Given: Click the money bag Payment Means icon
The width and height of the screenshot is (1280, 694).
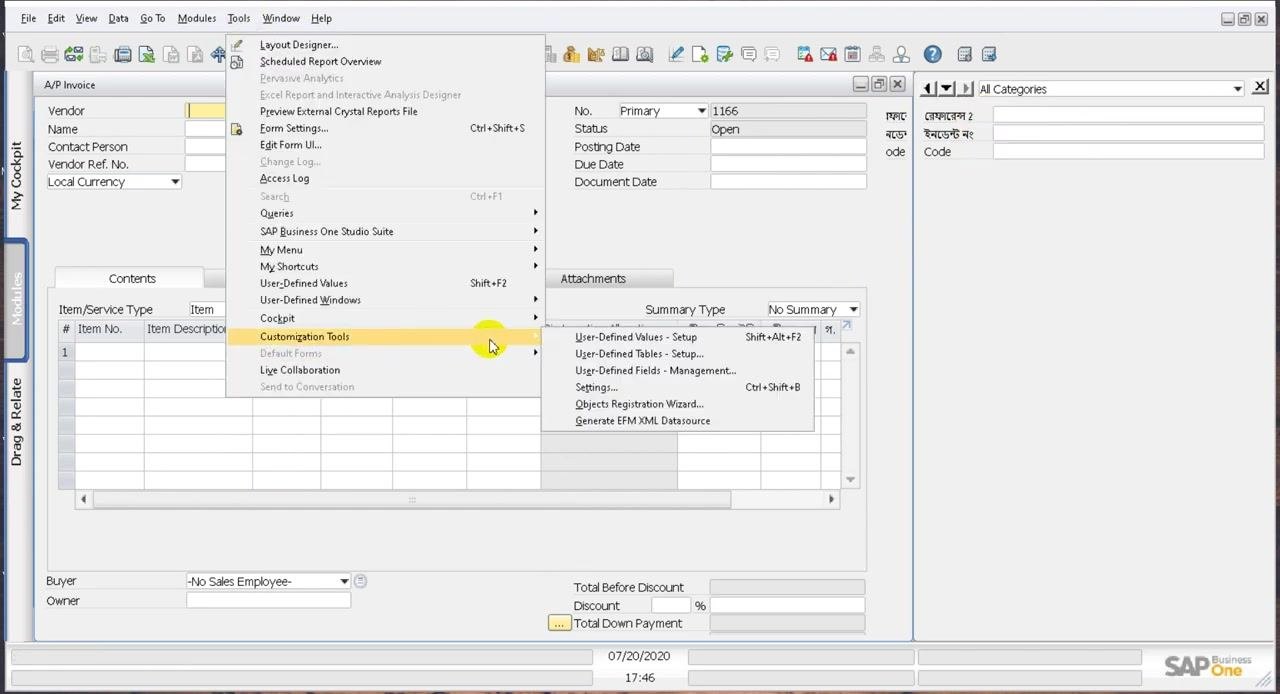Looking at the screenshot, I should coord(572,54).
